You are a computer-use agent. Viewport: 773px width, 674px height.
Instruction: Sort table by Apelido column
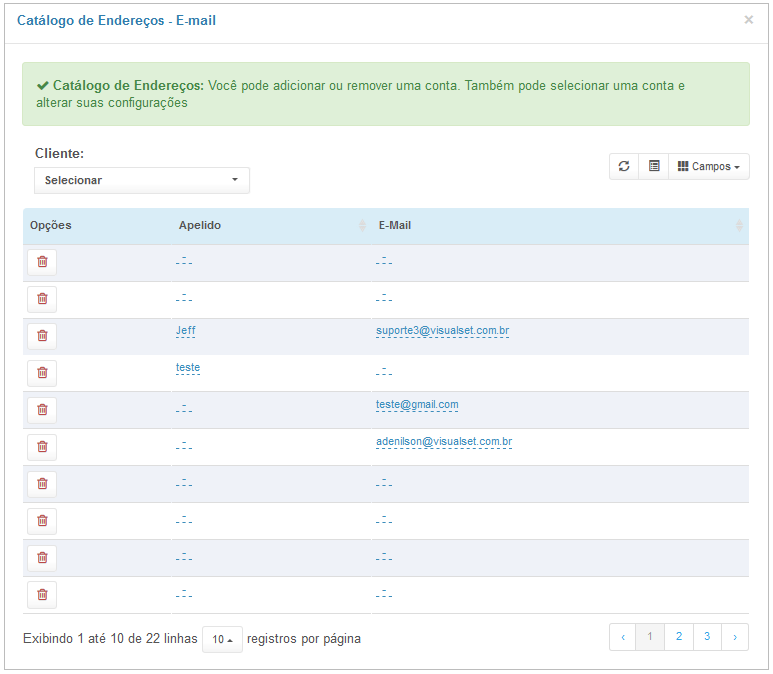271,226
